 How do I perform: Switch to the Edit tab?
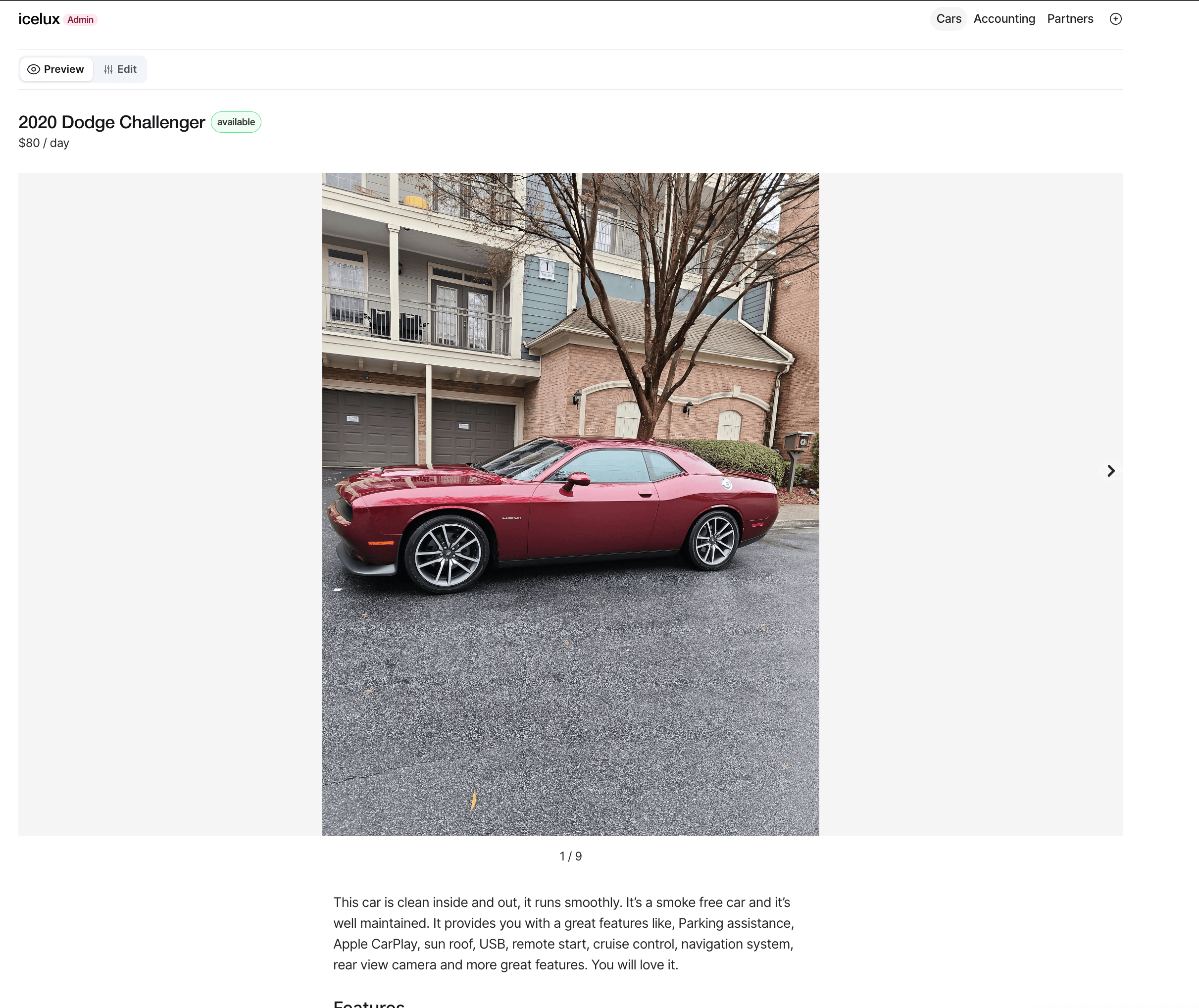pyautogui.click(x=120, y=69)
